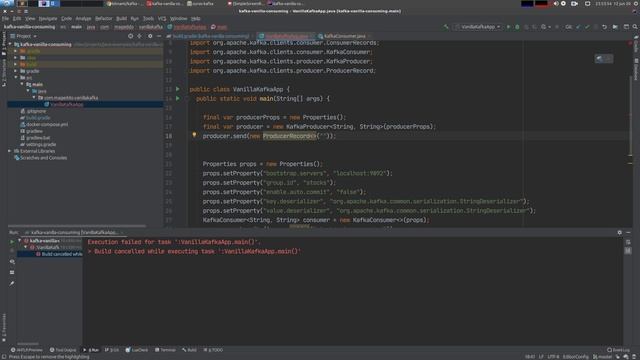The image size is (640, 360).
Task: Toggle tool window visibility with the bottom-left corner icon
Action: [4, 357]
